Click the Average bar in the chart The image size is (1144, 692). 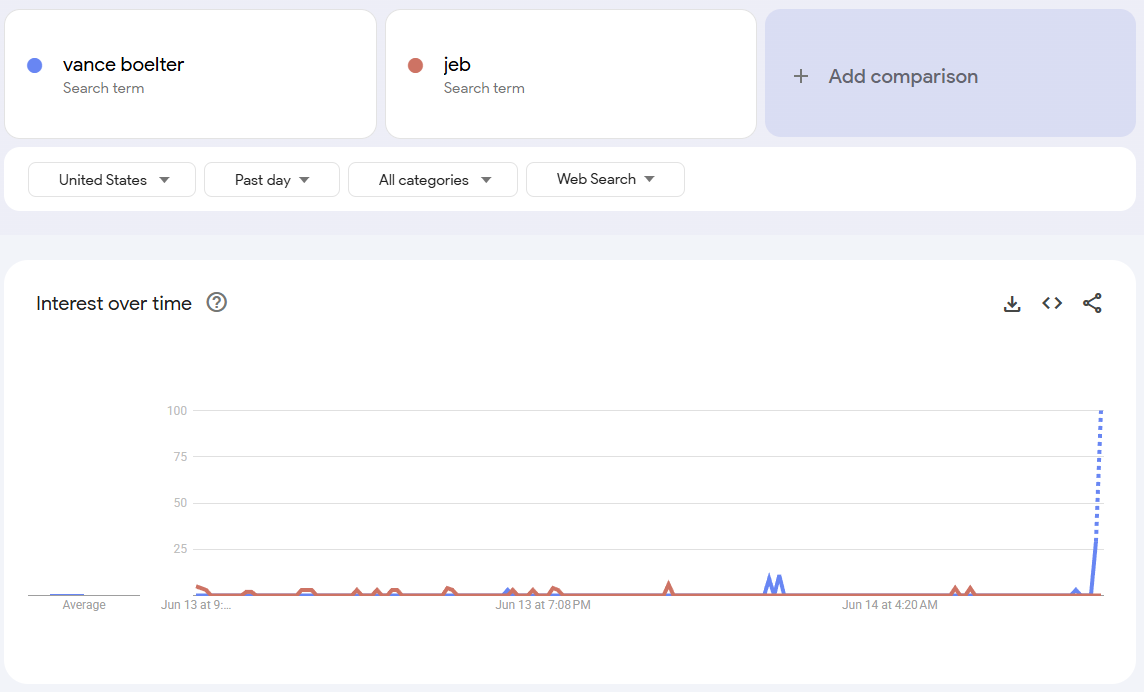pyautogui.click(x=67, y=594)
